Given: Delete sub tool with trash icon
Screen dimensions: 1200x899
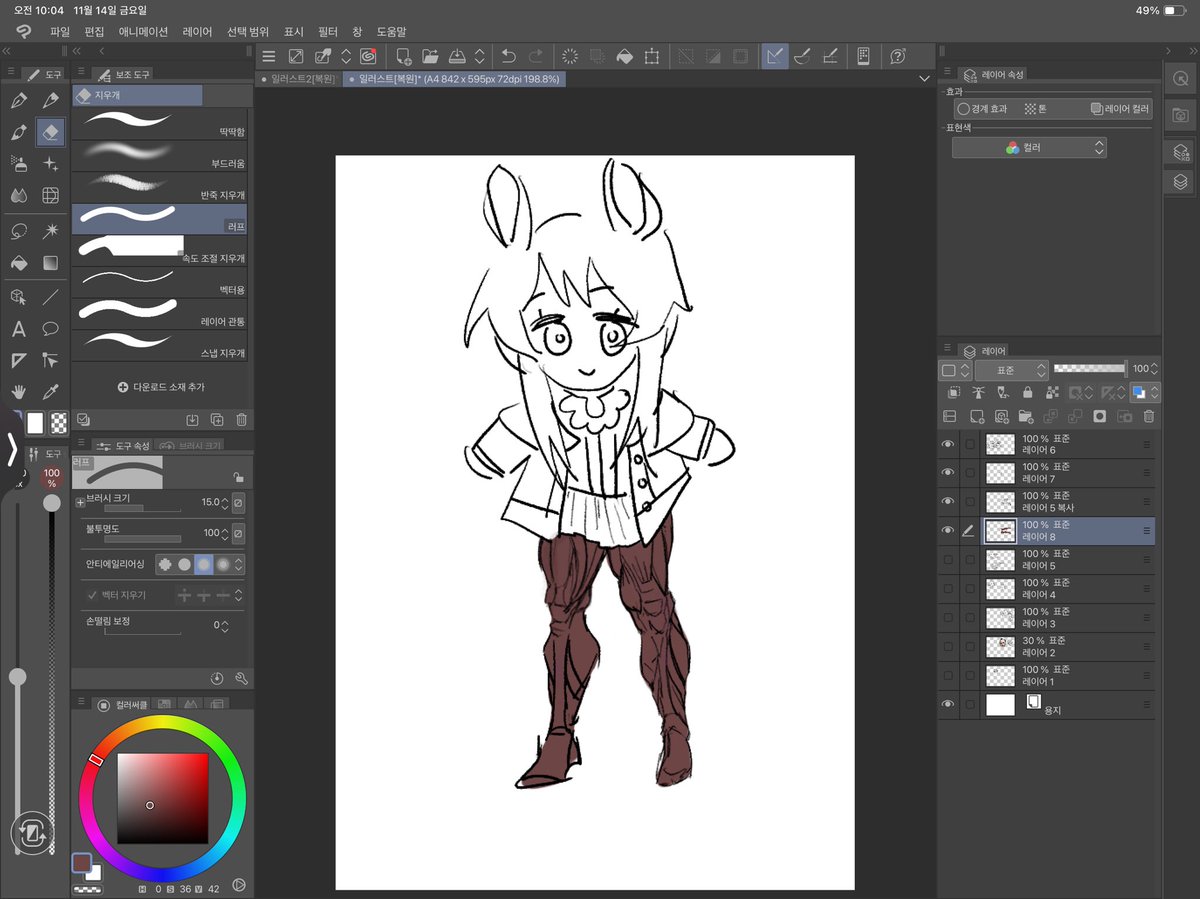Looking at the screenshot, I should (x=241, y=421).
